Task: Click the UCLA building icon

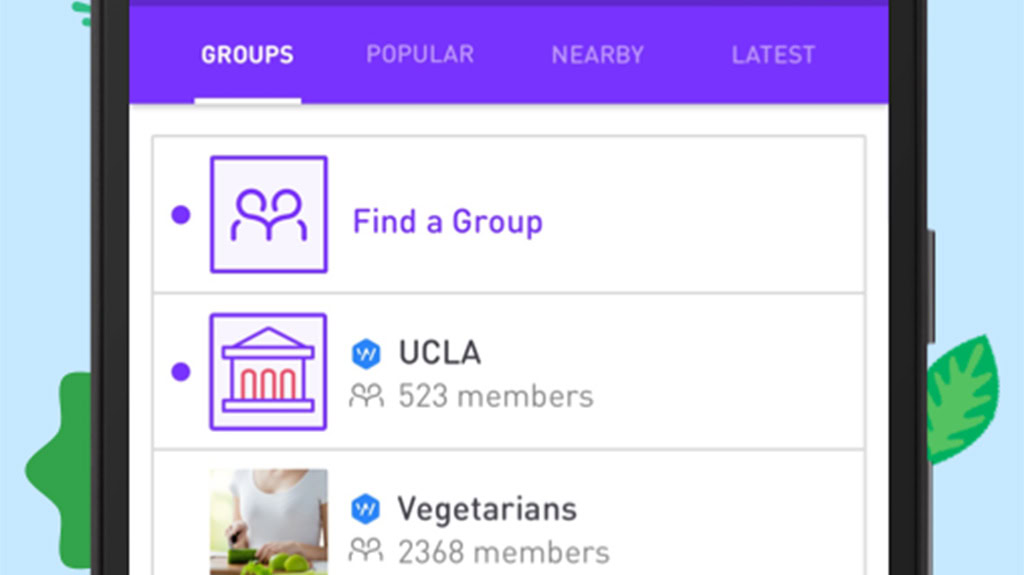Action: point(268,372)
